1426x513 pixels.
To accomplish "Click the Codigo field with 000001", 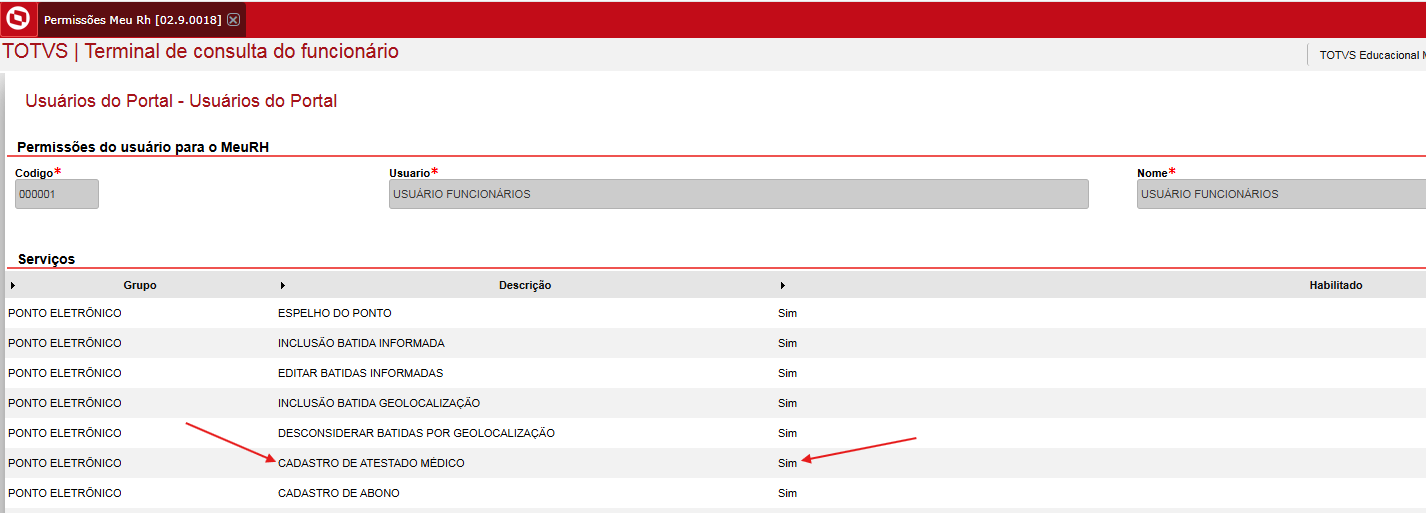I will [57, 194].
